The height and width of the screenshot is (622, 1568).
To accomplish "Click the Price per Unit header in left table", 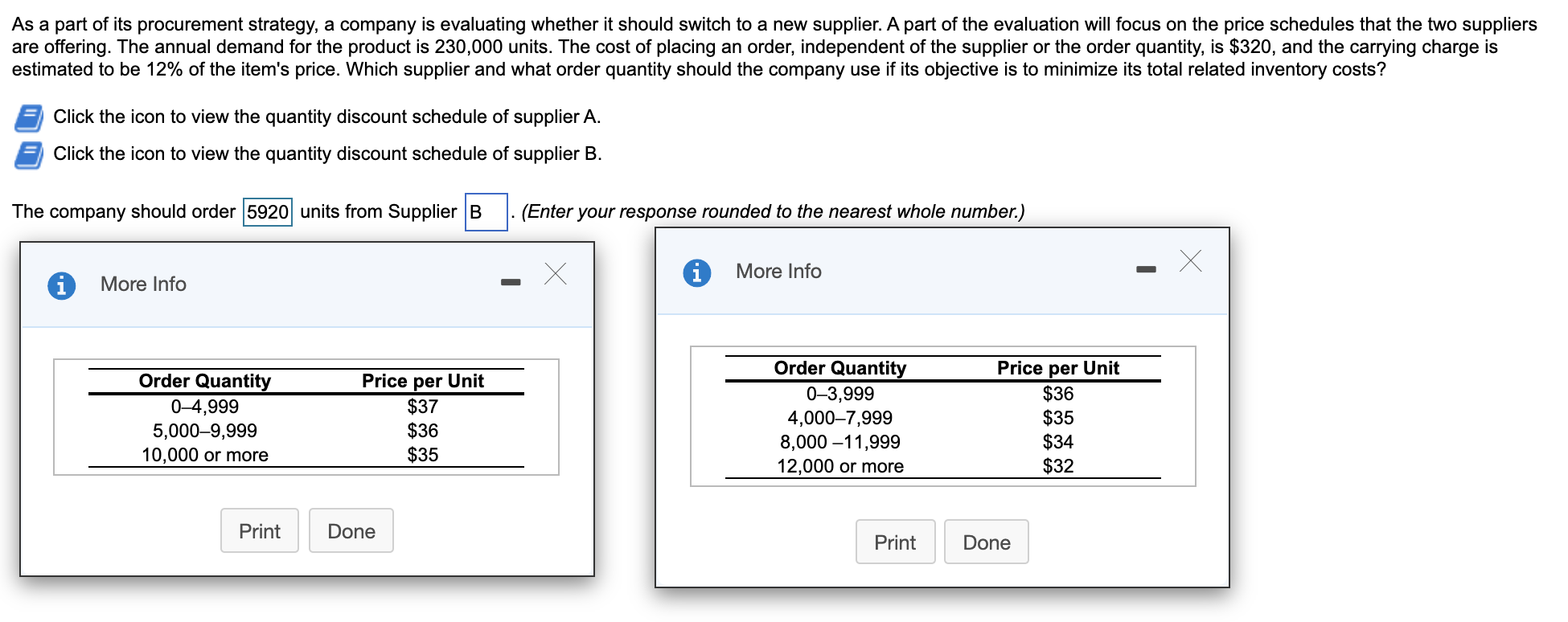I will pos(422,381).
